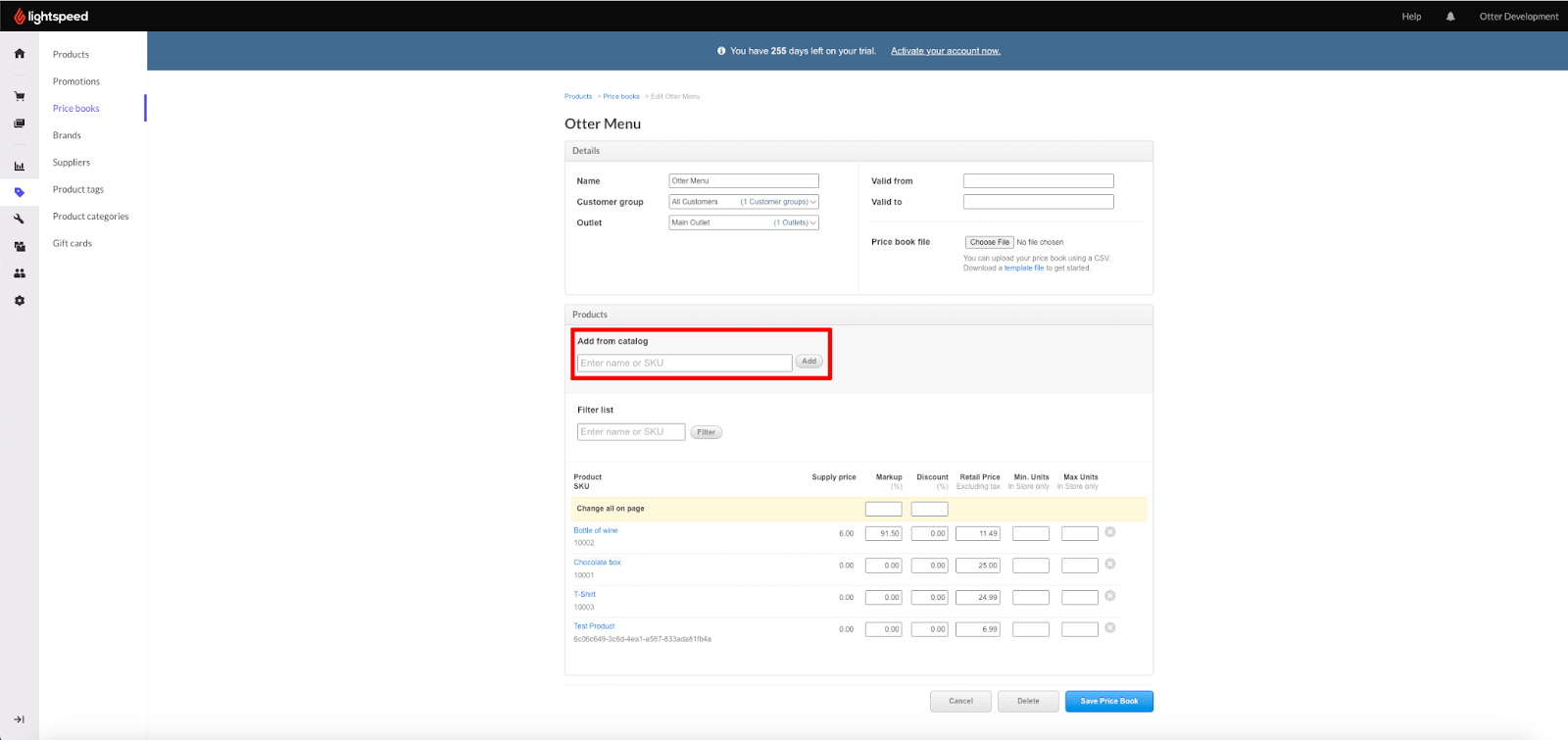Click Change all Discount field
This screenshot has width=1568, height=740.
tap(929, 509)
